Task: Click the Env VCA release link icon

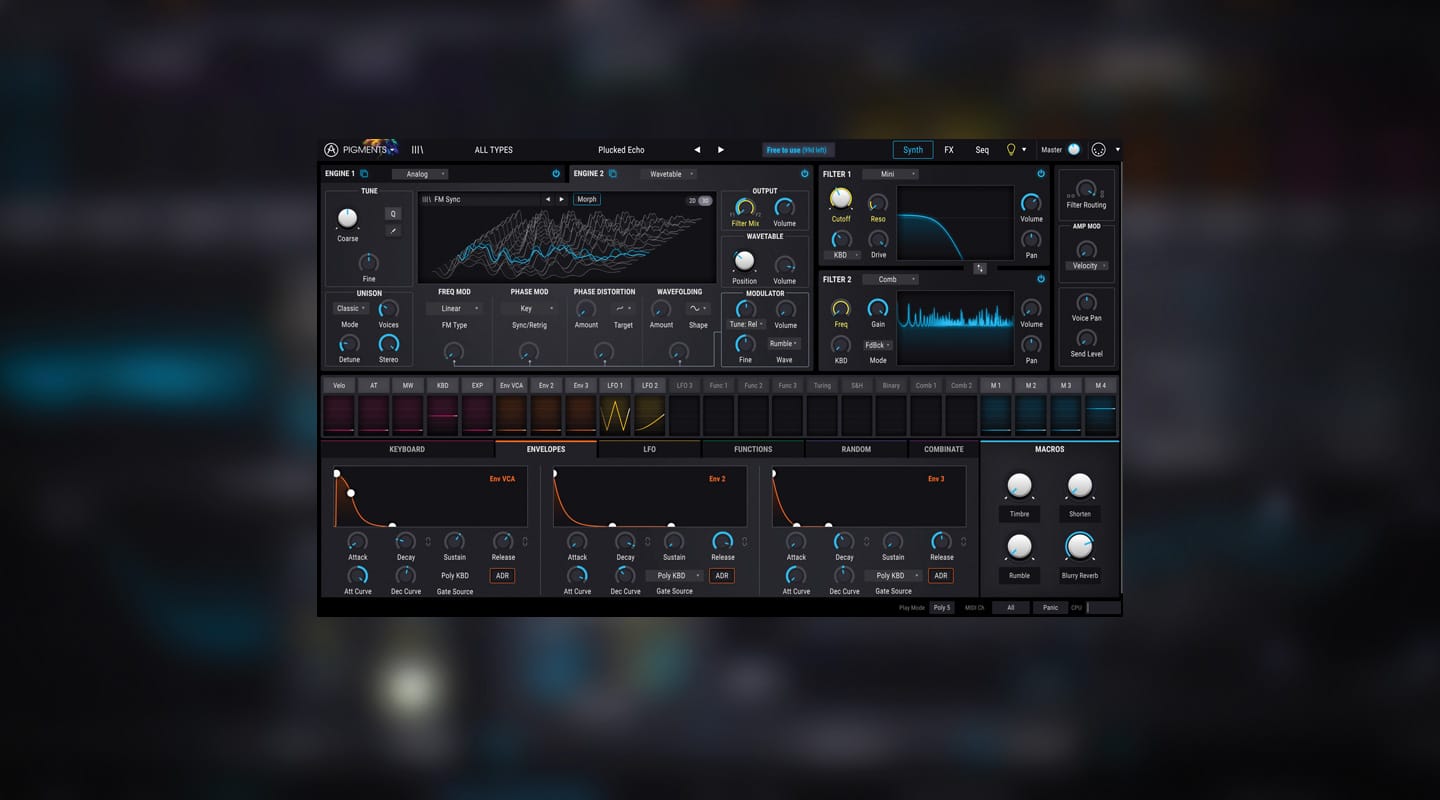Action: click(x=525, y=542)
